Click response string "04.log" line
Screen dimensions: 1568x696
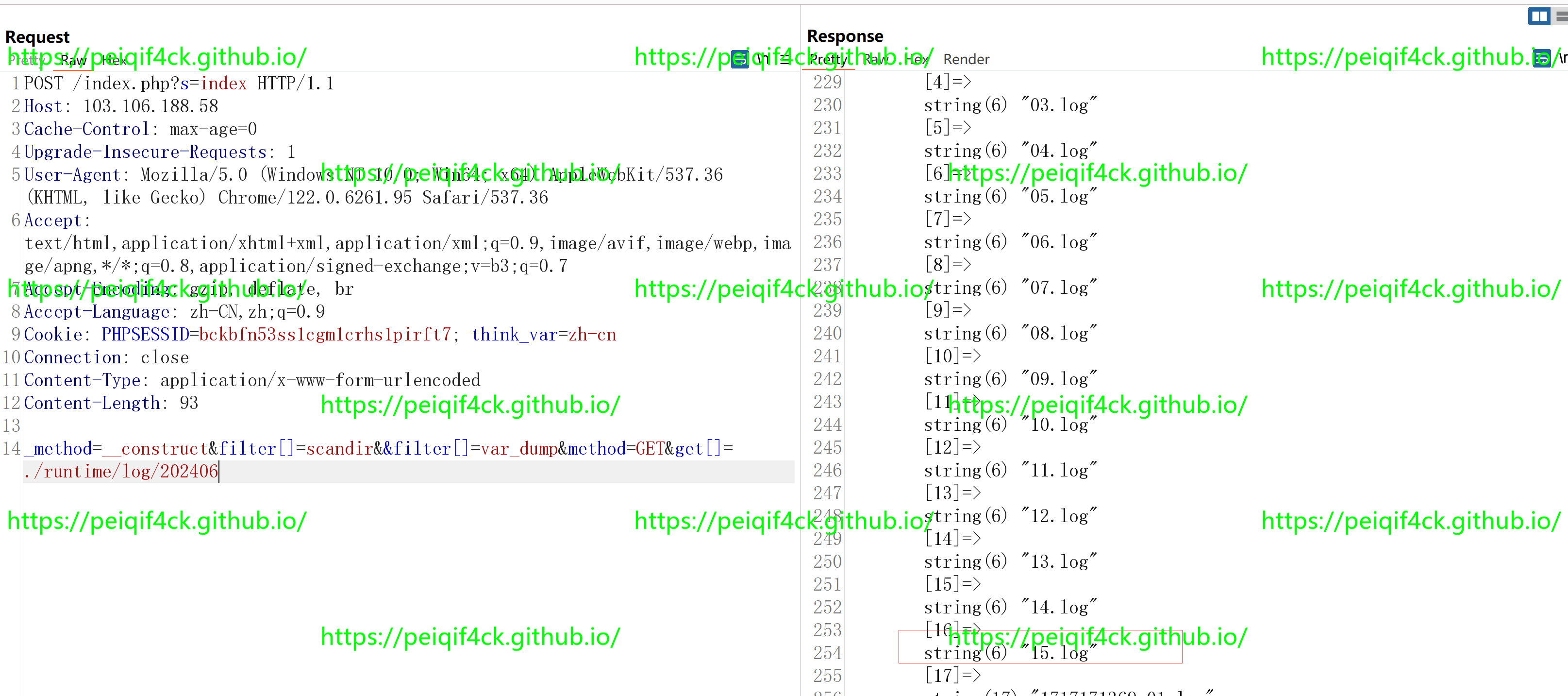[1010, 151]
